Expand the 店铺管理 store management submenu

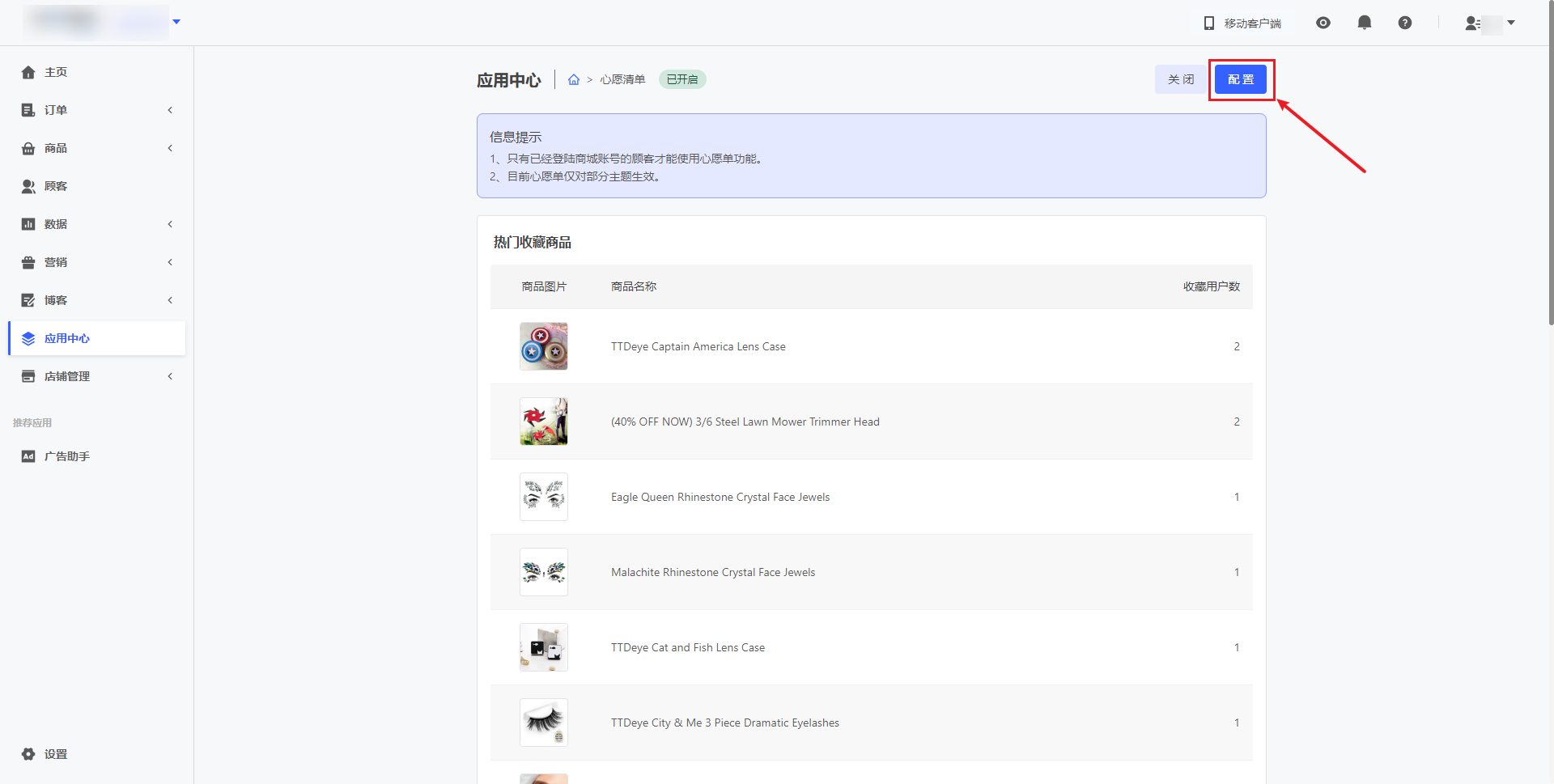tap(170, 376)
